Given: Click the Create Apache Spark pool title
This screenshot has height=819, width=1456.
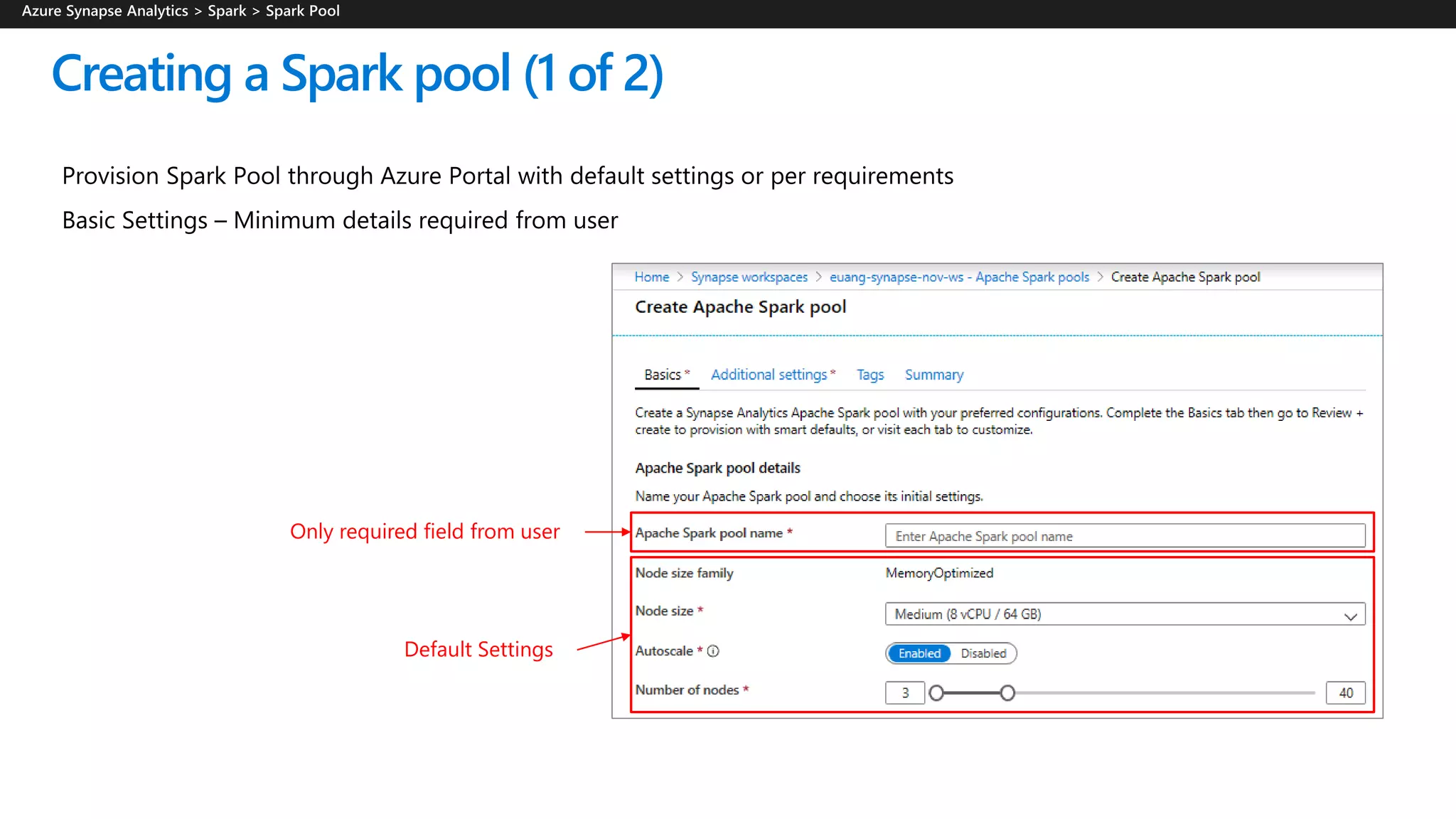Looking at the screenshot, I should (740, 307).
